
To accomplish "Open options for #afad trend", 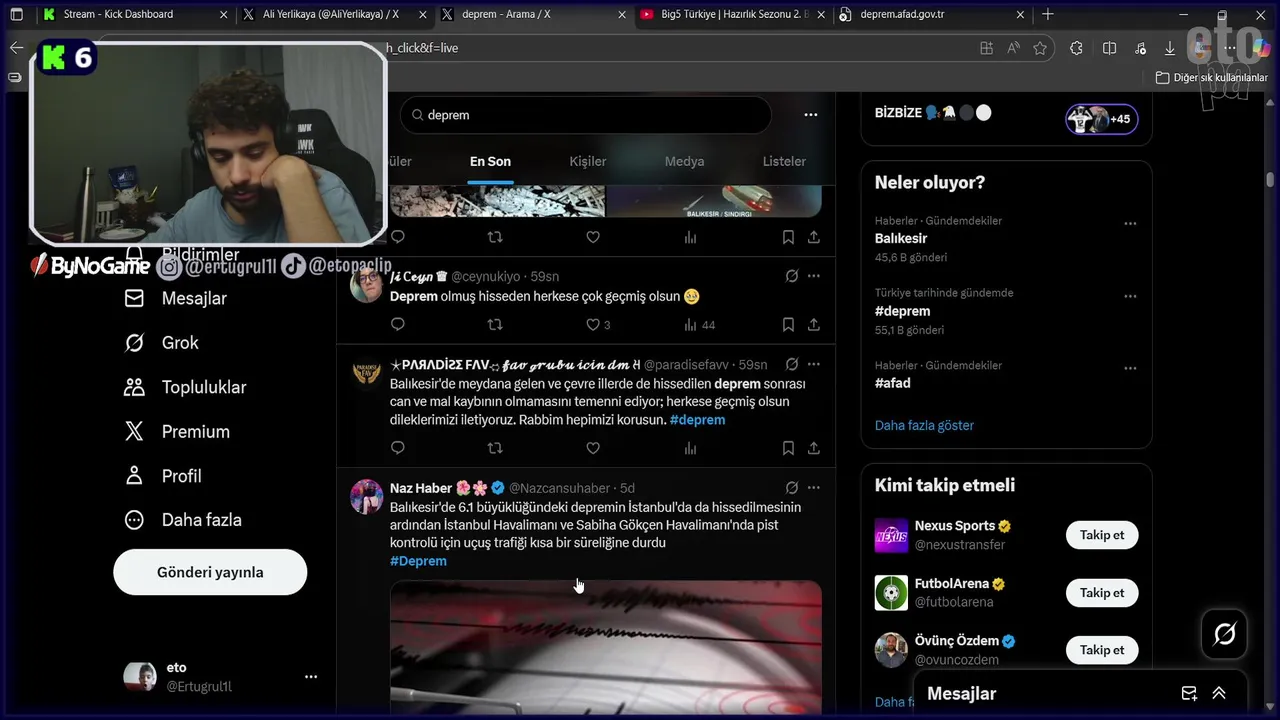I will tap(1130, 369).
